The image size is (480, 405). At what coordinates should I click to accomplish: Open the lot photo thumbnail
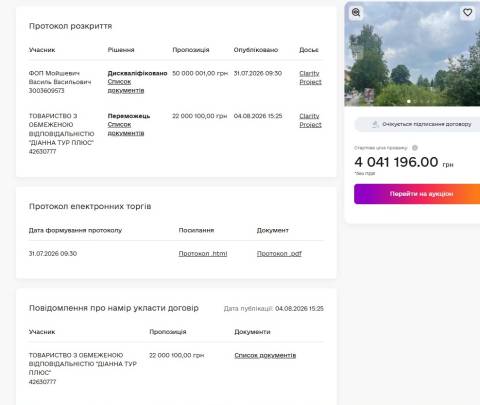pyautogui.click(x=412, y=54)
